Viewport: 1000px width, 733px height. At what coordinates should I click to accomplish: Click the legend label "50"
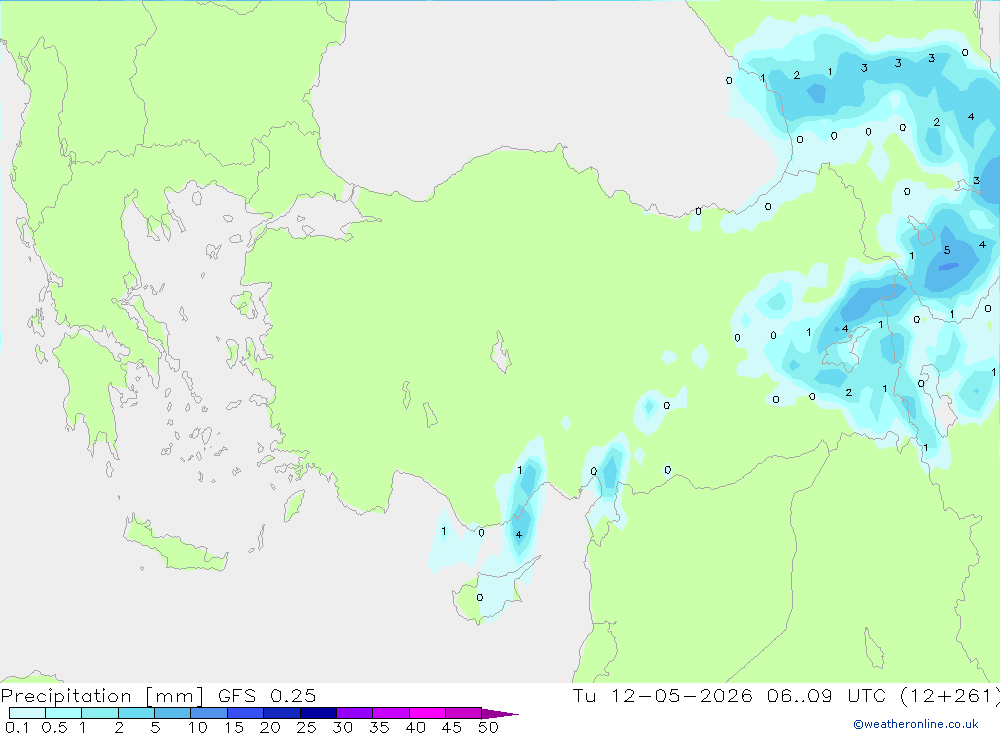pos(488,727)
